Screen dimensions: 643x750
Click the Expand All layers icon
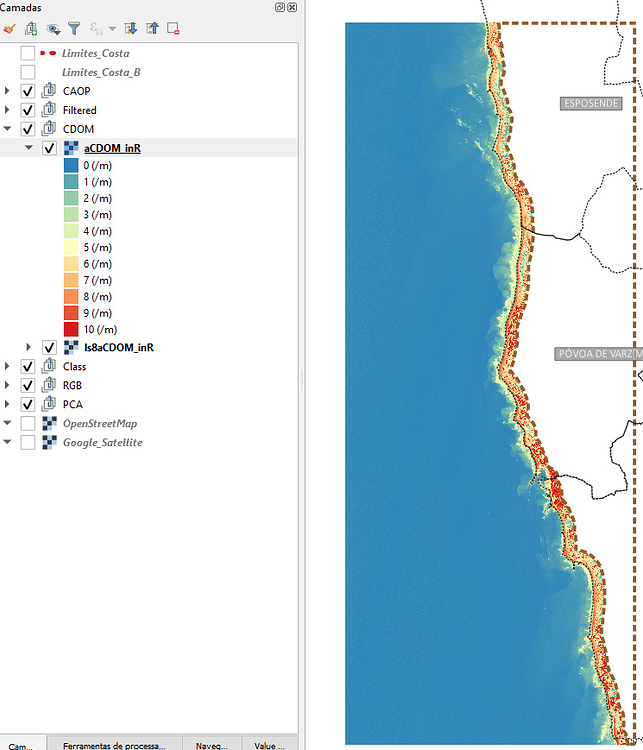pos(131,29)
